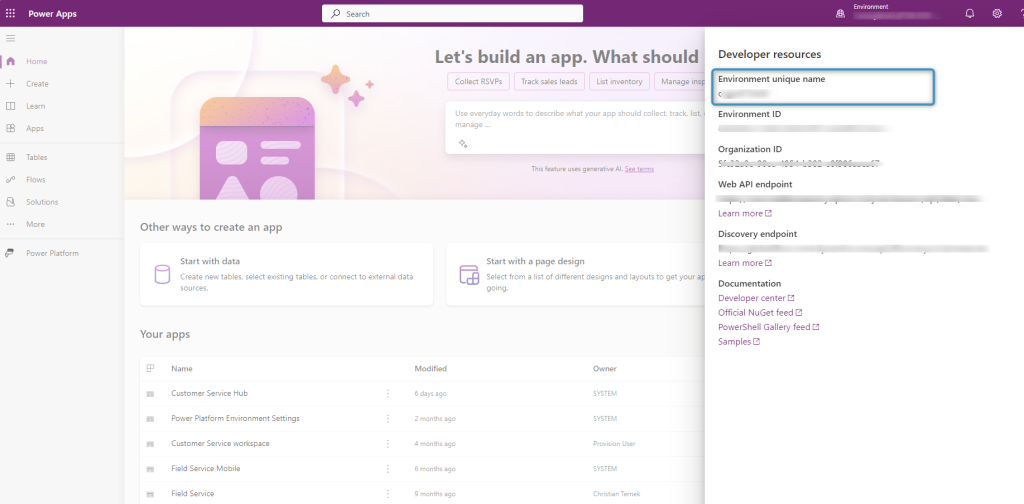Open the Official NuGet feed link
Screen dimensions: 1024x504
tap(760, 313)
